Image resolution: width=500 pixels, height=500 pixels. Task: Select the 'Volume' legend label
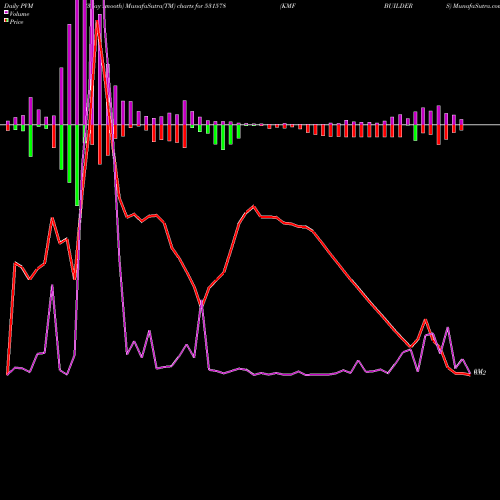[x=19, y=14]
